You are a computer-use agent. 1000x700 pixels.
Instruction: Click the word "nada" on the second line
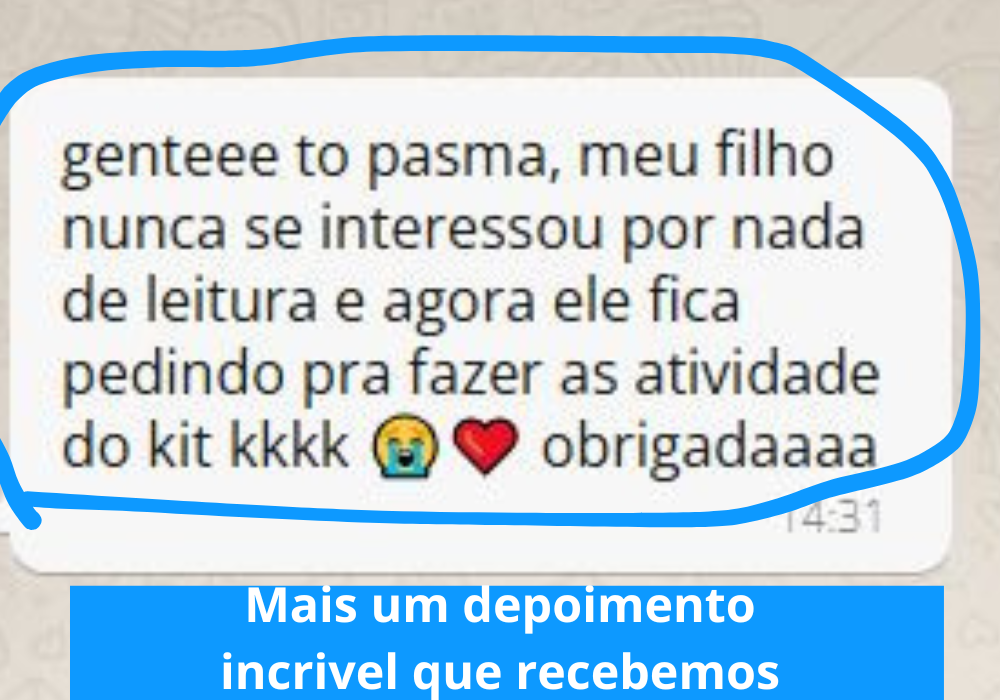click(x=797, y=228)
